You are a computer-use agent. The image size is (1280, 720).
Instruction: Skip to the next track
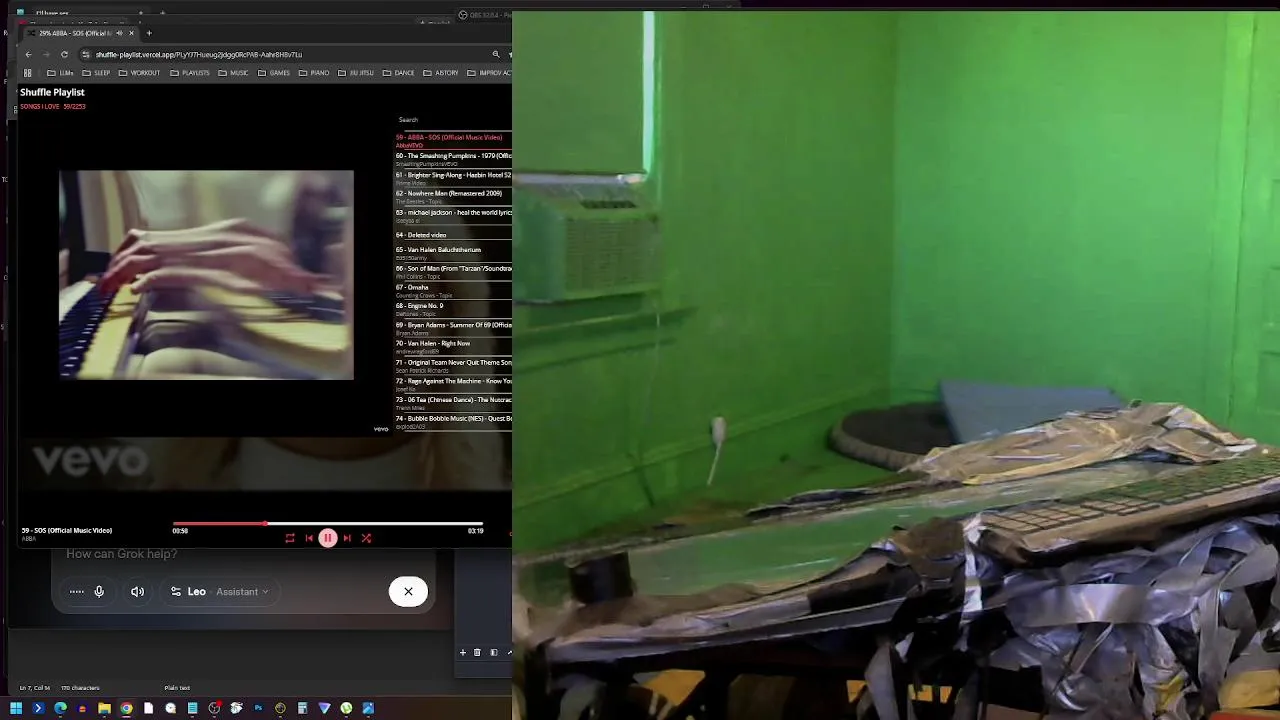click(347, 538)
